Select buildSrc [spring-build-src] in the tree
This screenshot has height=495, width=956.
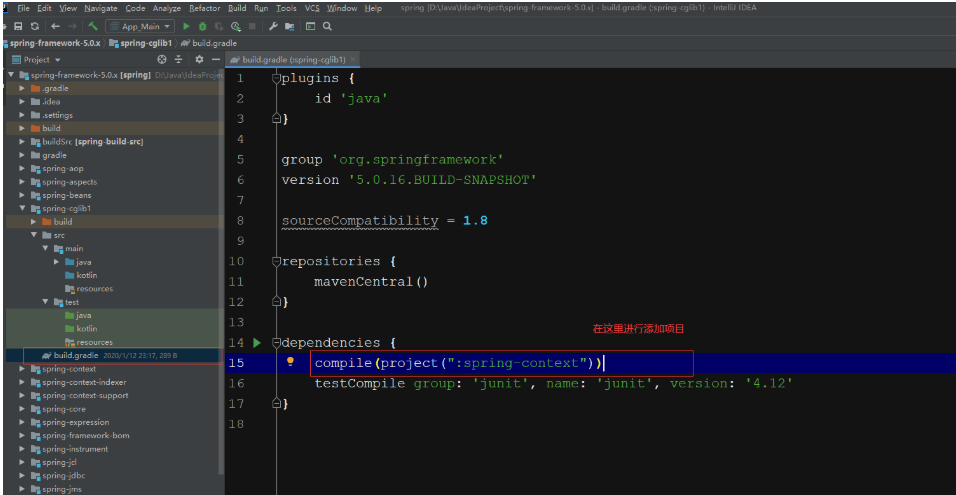[92, 141]
